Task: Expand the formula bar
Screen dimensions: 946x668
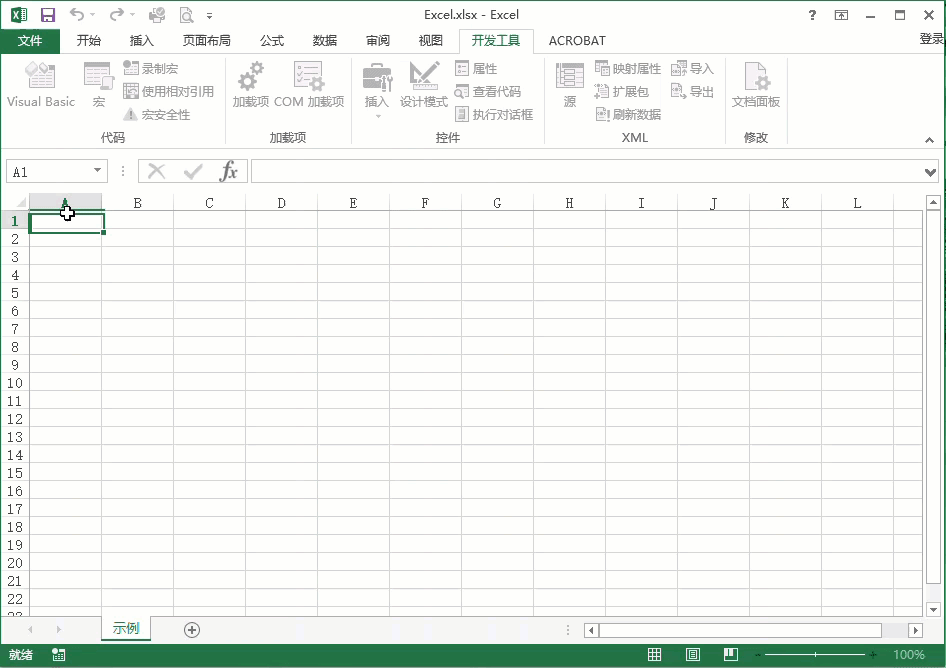Action: pos(930,172)
